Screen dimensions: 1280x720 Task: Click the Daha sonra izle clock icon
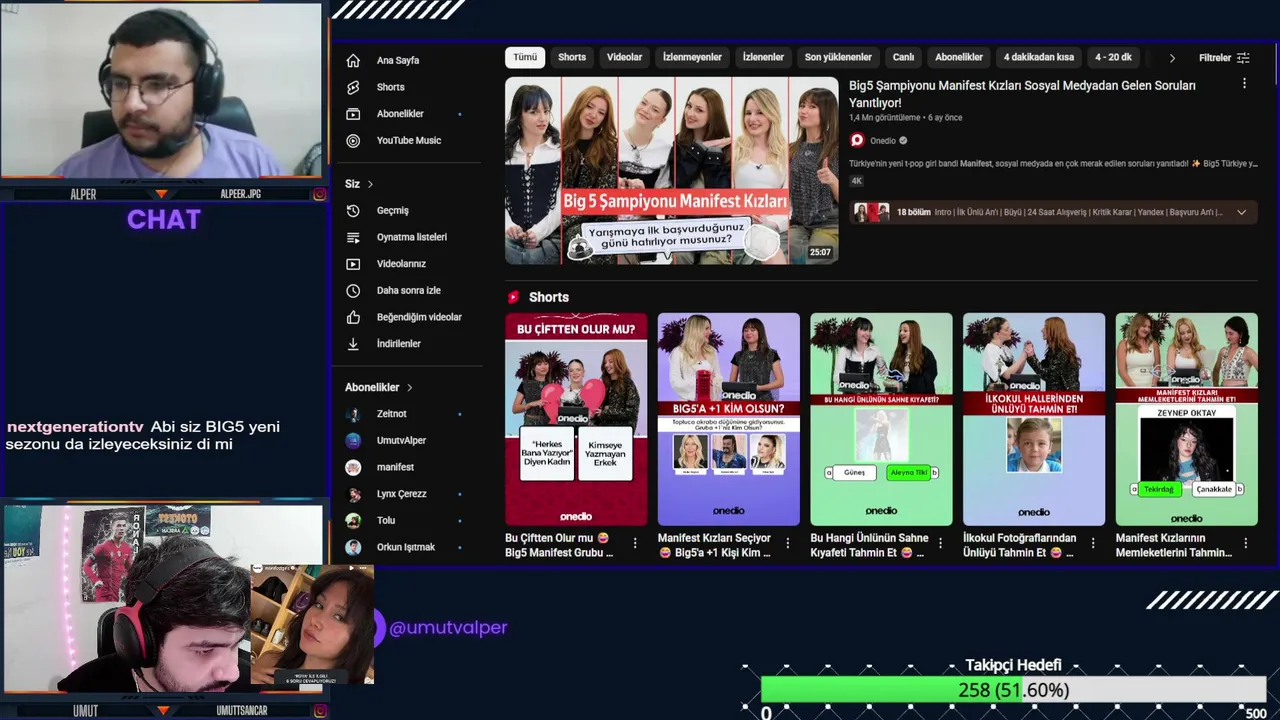tap(353, 291)
